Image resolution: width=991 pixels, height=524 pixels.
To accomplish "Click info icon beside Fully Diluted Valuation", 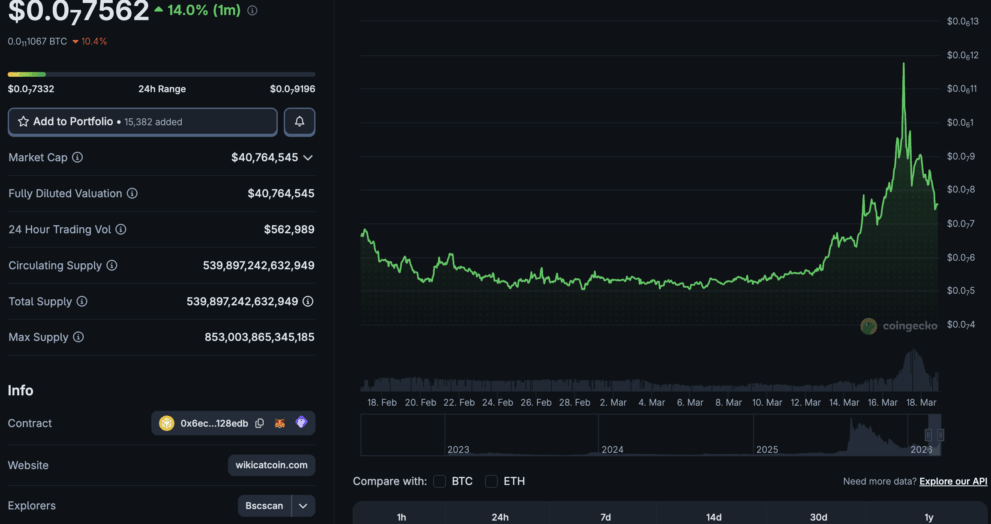I will pyautogui.click(x=132, y=194).
